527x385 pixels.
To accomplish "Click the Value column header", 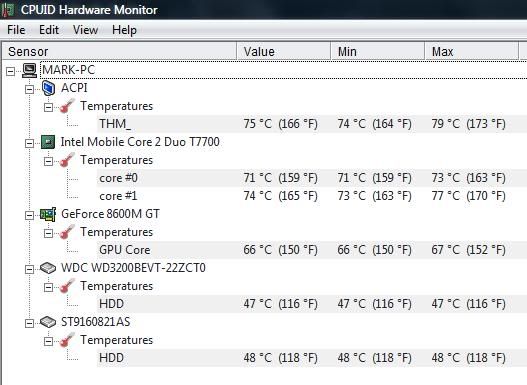I will click(284, 51).
